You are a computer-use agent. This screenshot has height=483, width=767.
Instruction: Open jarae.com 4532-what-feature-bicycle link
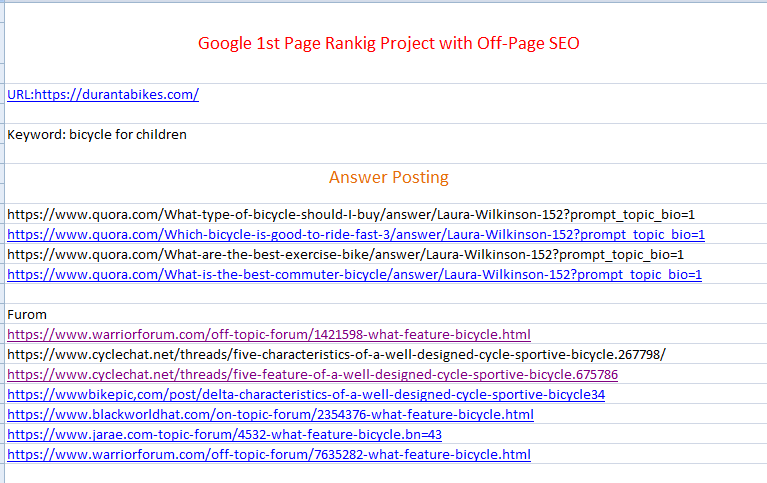tap(225, 435)
